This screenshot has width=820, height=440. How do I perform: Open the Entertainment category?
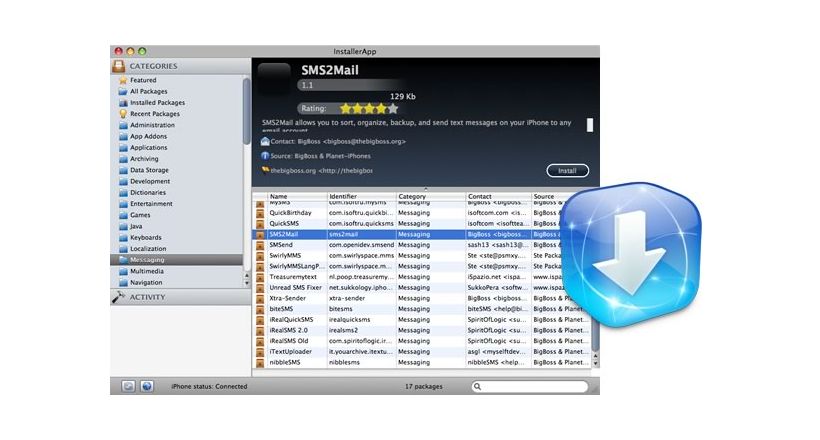151,204
